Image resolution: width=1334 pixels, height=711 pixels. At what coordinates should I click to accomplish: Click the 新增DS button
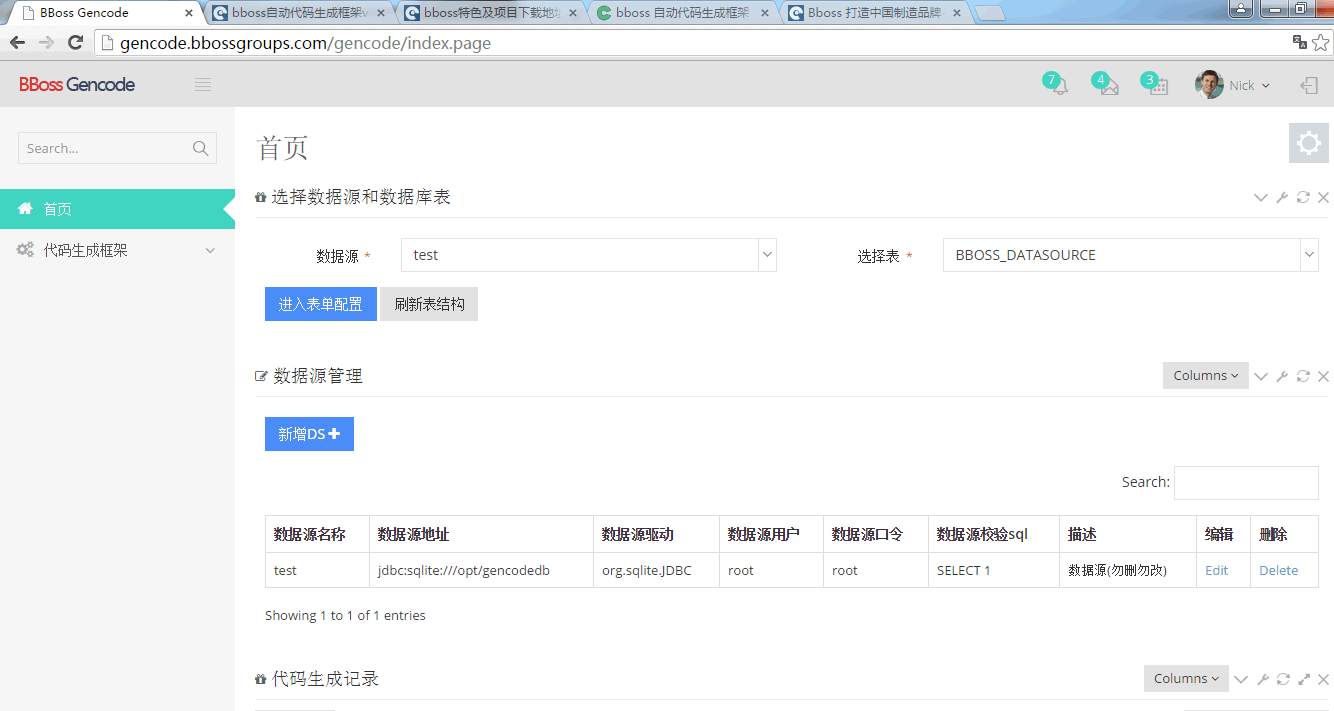click(x=309, y=434)
